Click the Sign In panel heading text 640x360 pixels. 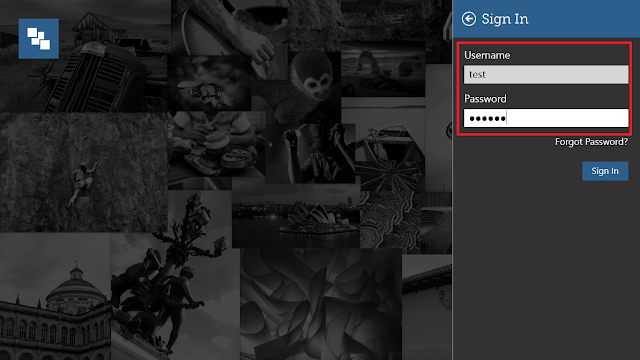click(504, 19)
